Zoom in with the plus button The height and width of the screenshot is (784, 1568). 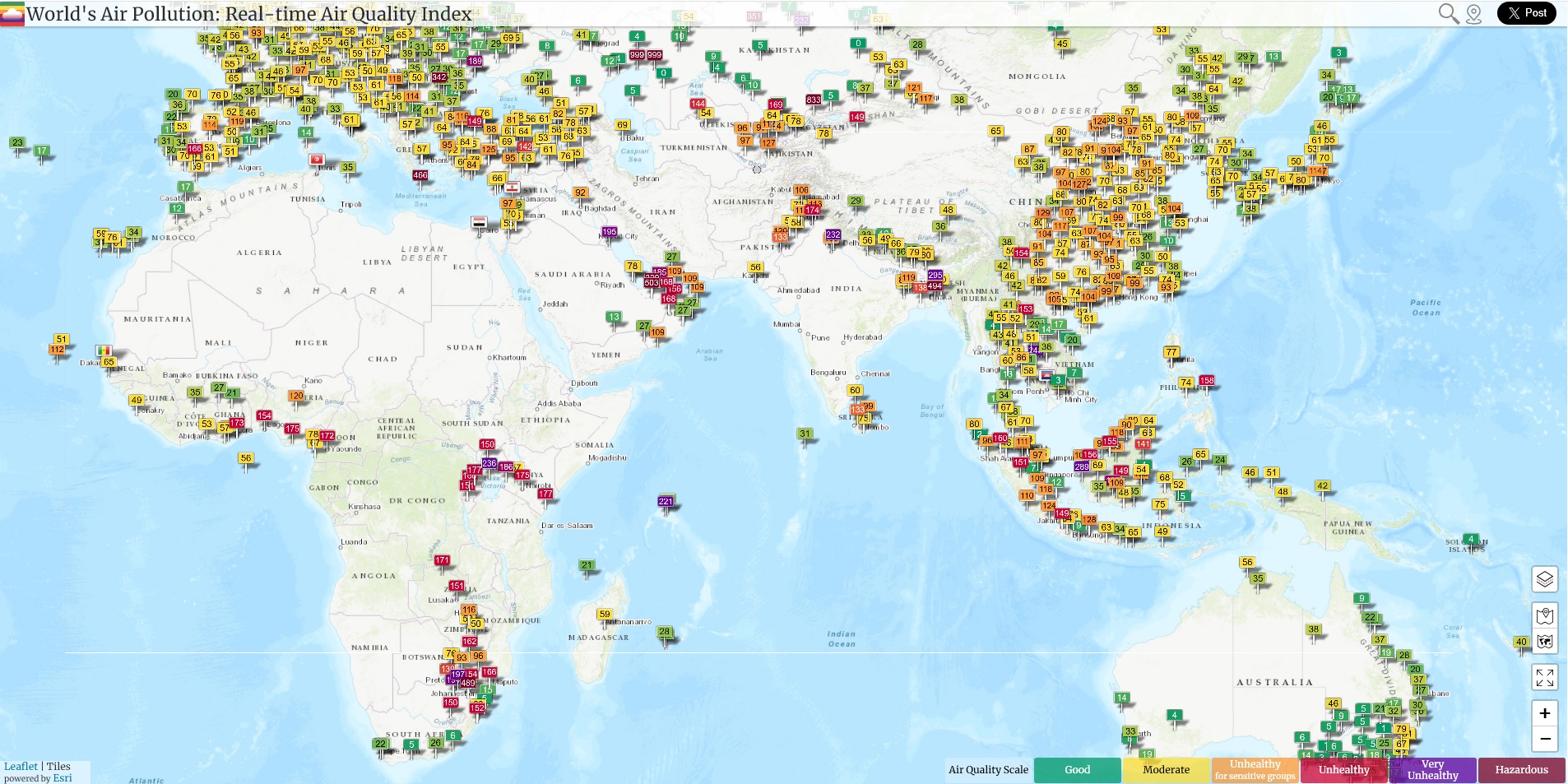pyautogui.click(x=1545, y=713)
